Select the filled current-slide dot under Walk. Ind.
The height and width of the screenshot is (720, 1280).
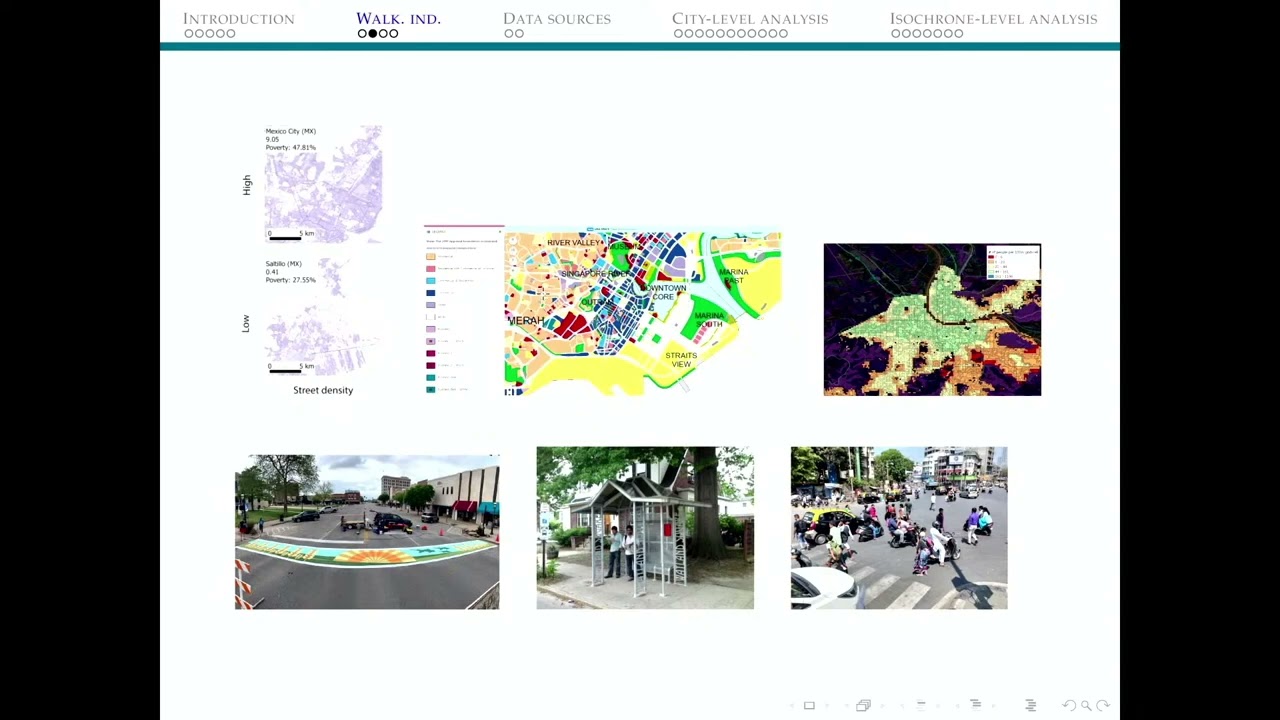click(373, 34)
